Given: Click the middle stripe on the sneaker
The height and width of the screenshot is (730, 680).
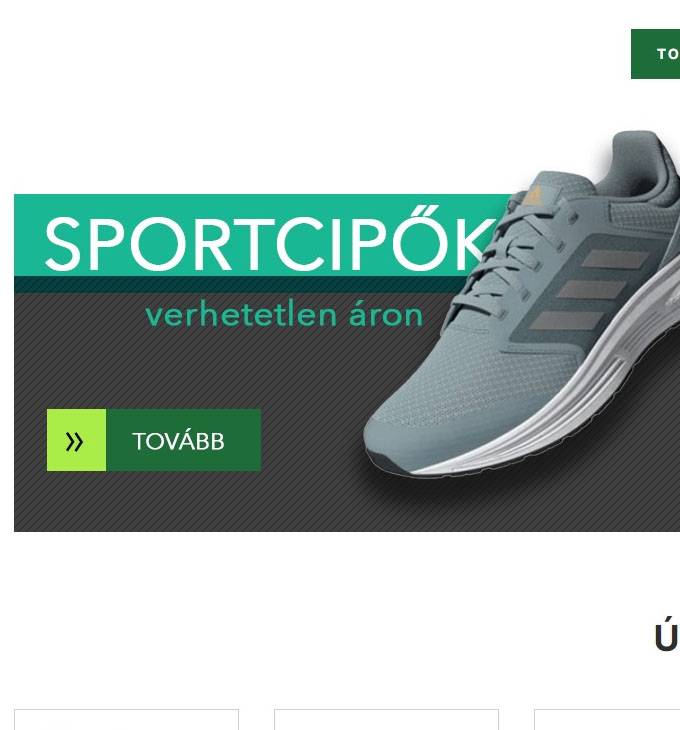Looking at the screenshot, I should pos(592,289).
